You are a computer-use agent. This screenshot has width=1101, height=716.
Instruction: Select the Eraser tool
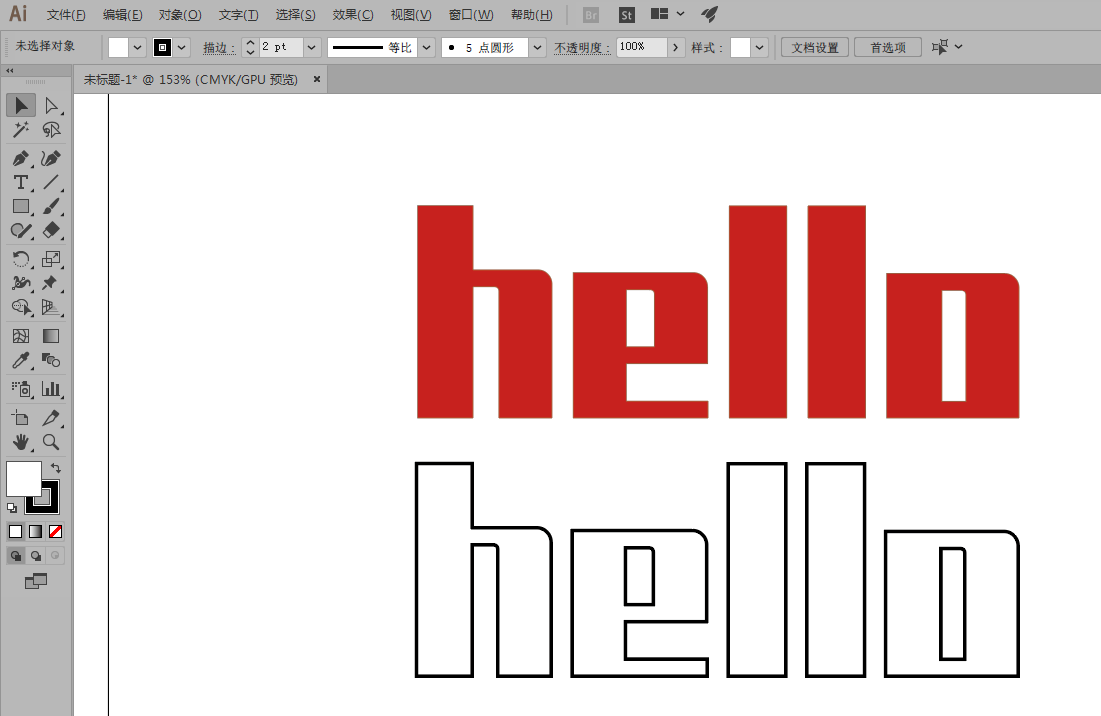point(51,230)
